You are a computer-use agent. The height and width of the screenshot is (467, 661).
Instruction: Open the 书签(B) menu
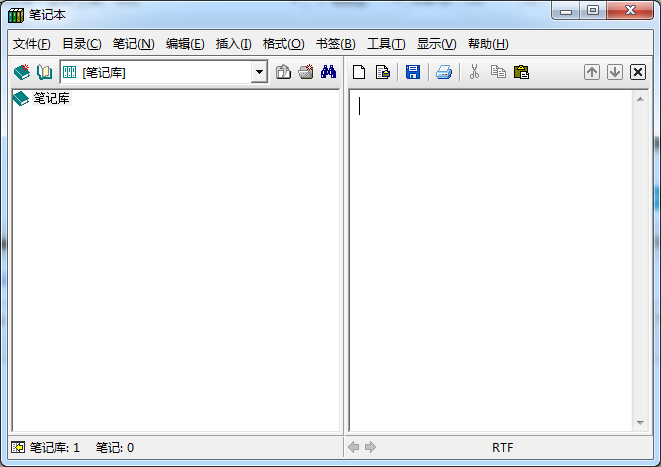pos(335,44)
